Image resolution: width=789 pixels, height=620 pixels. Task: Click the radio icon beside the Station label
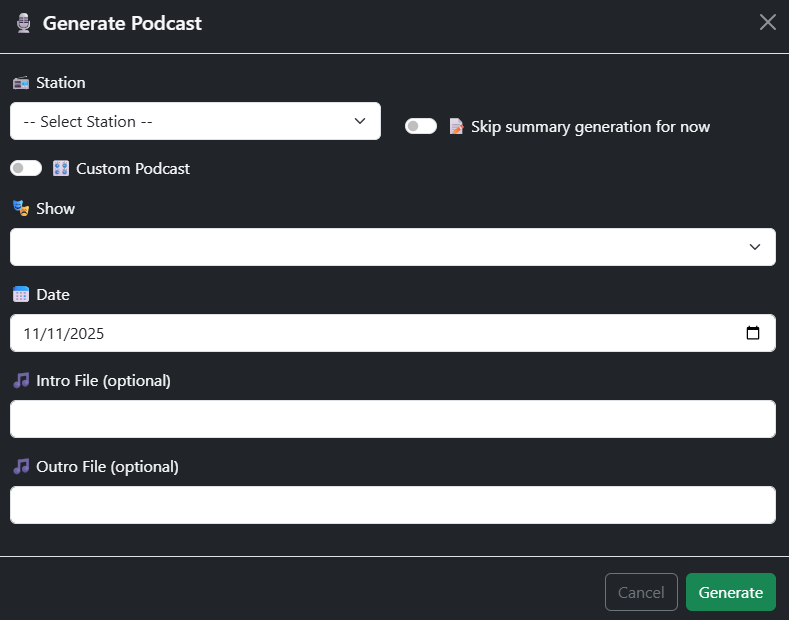[21, 83]
